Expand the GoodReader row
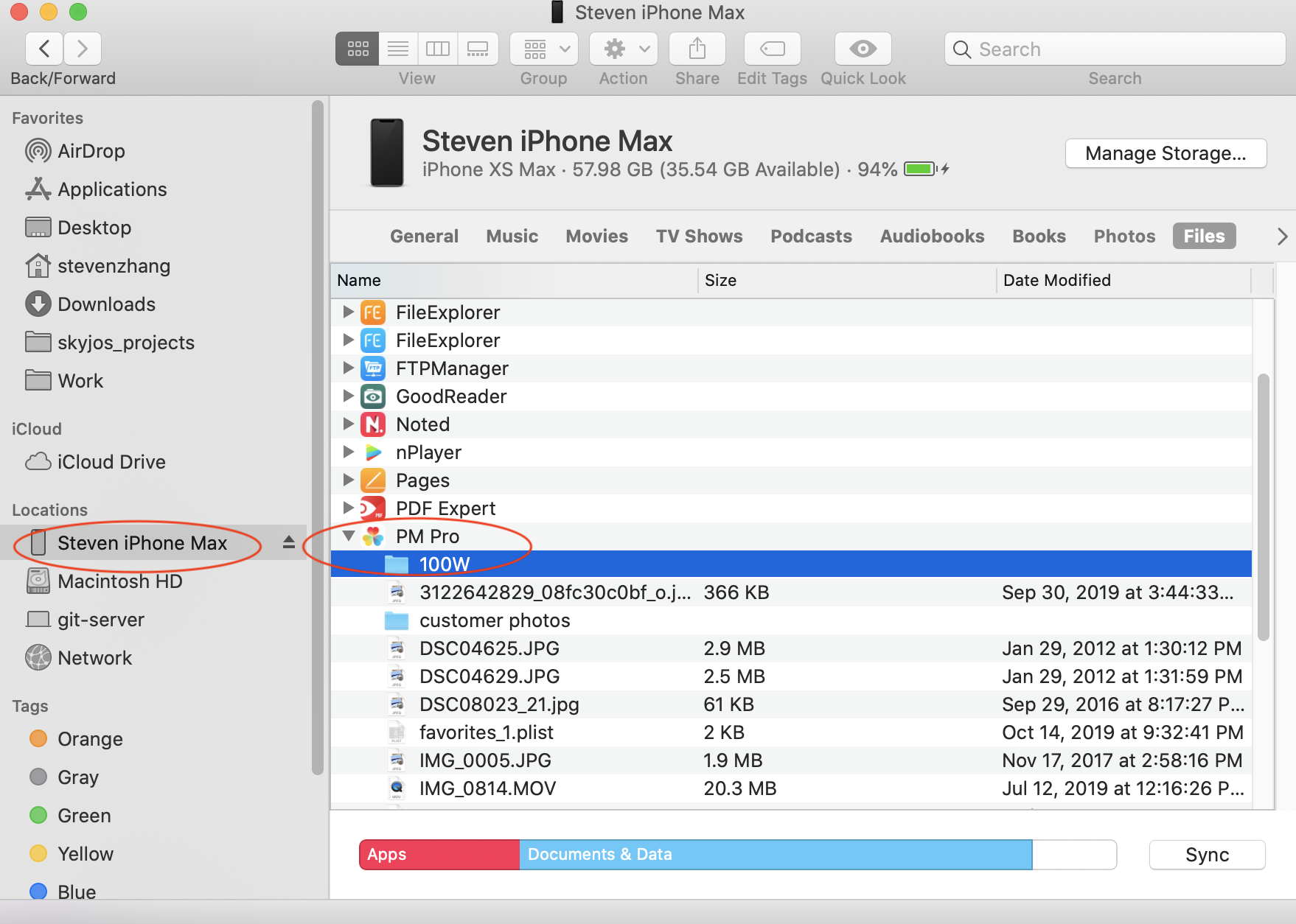This screenshot has height=924, width=1296. coord(348,396)
